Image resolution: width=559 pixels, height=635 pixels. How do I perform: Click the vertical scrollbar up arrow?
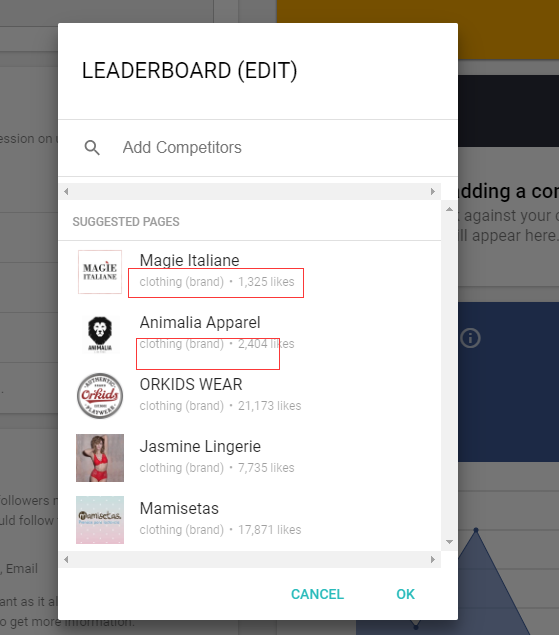(449, 209)
